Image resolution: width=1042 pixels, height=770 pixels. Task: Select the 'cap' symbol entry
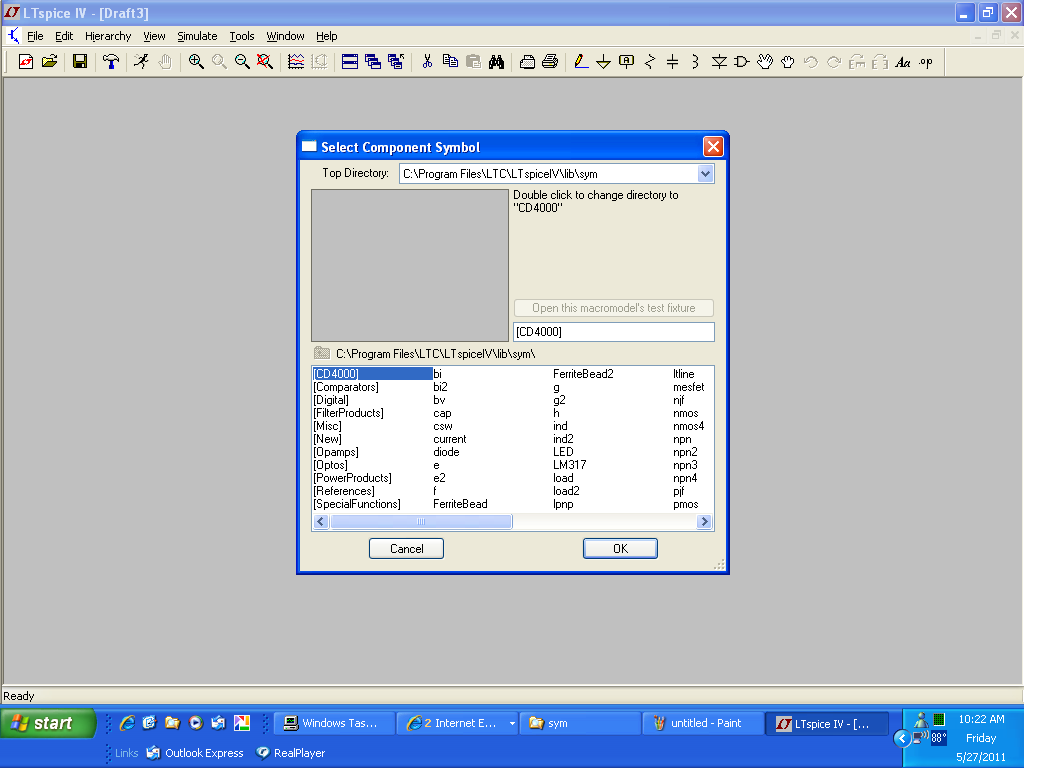[x=442, y=413]
